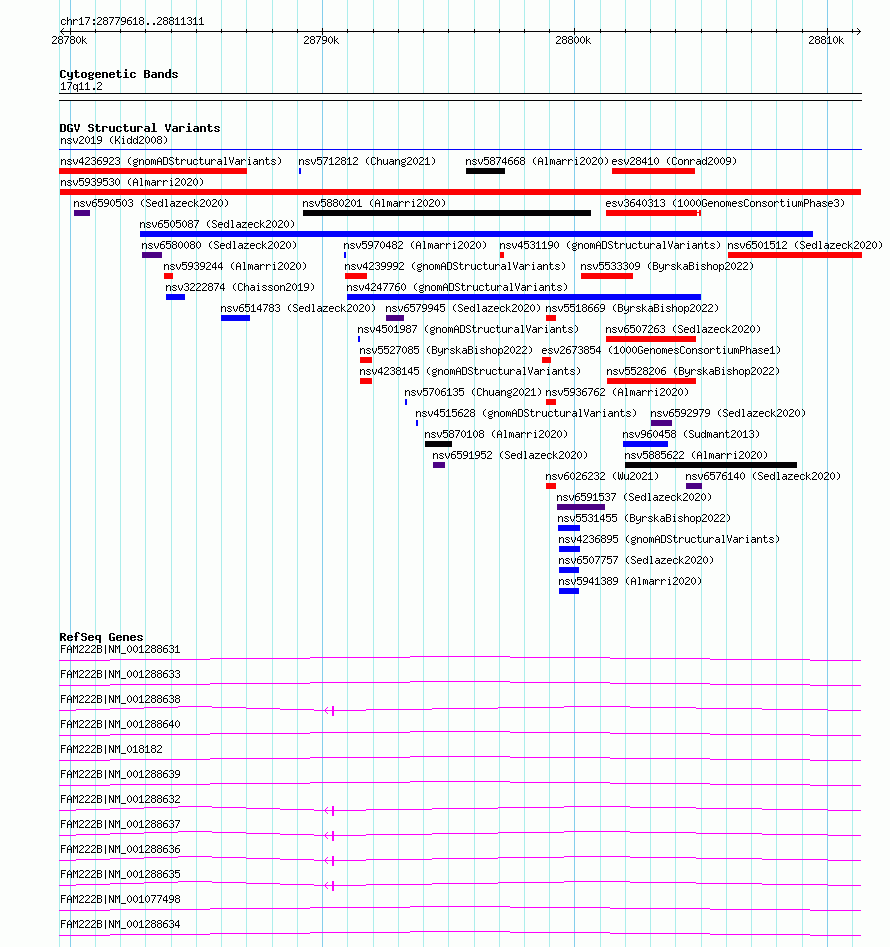
Task: Open nsv6579945 (Sedlazeck2020) label
Action: [463, 308]
